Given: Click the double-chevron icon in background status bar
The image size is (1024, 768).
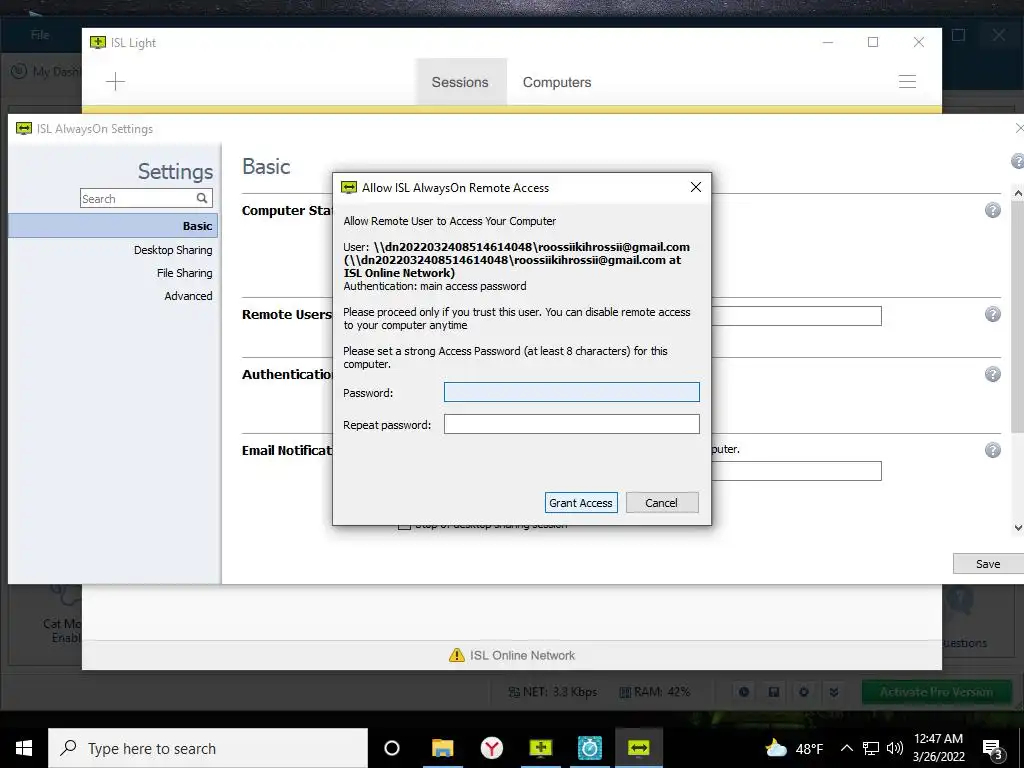Looking at the screenshot, I should 834,692.
